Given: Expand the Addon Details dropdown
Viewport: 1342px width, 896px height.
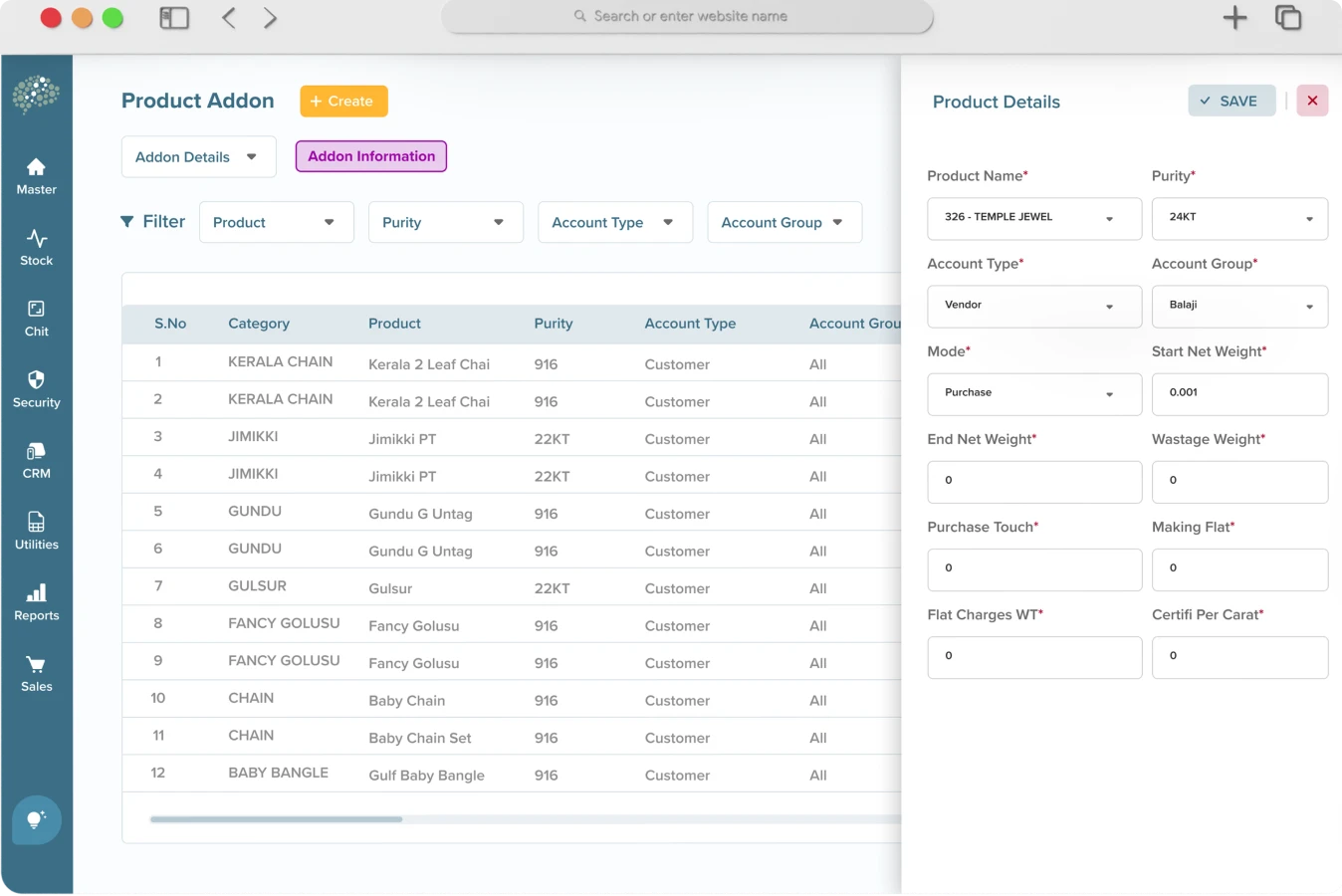Looking at the screenshot, I should click(x=198, y=156).
